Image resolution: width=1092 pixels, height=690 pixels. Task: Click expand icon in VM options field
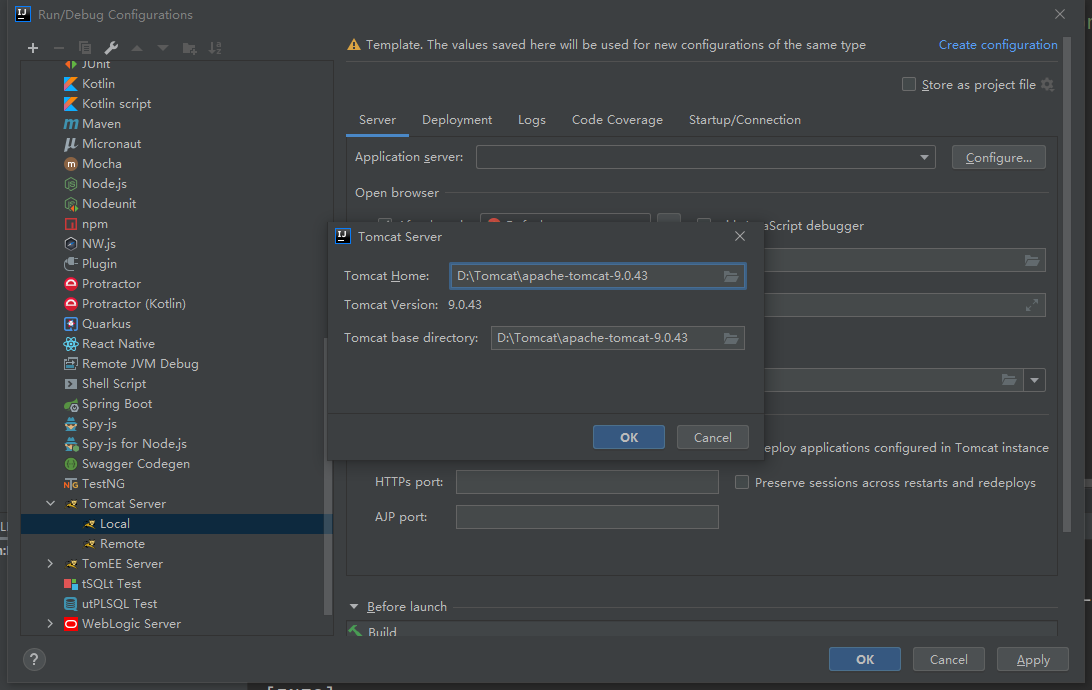click(x=1032, y=305)
